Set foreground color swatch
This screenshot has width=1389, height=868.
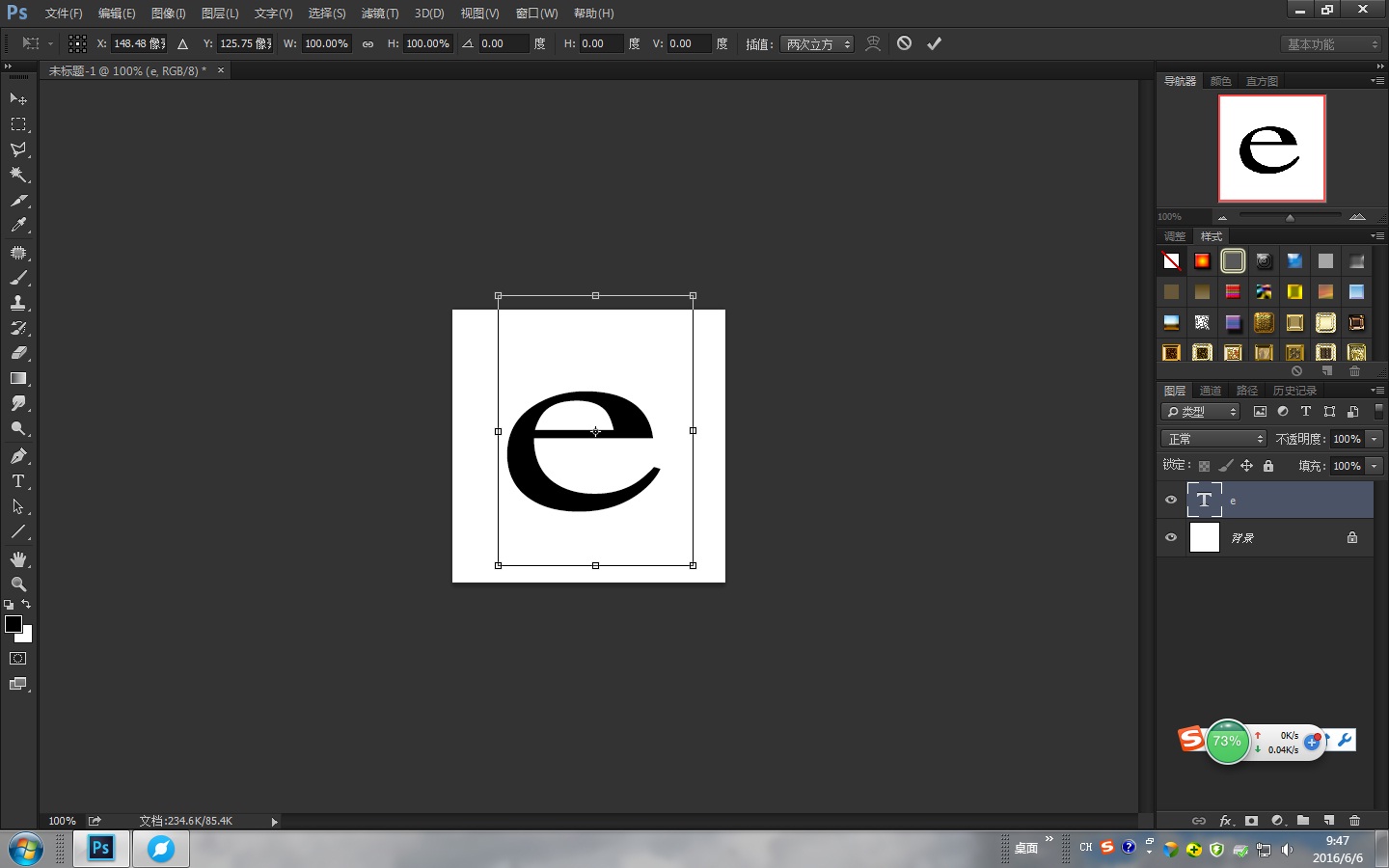(x=14, y=624)
